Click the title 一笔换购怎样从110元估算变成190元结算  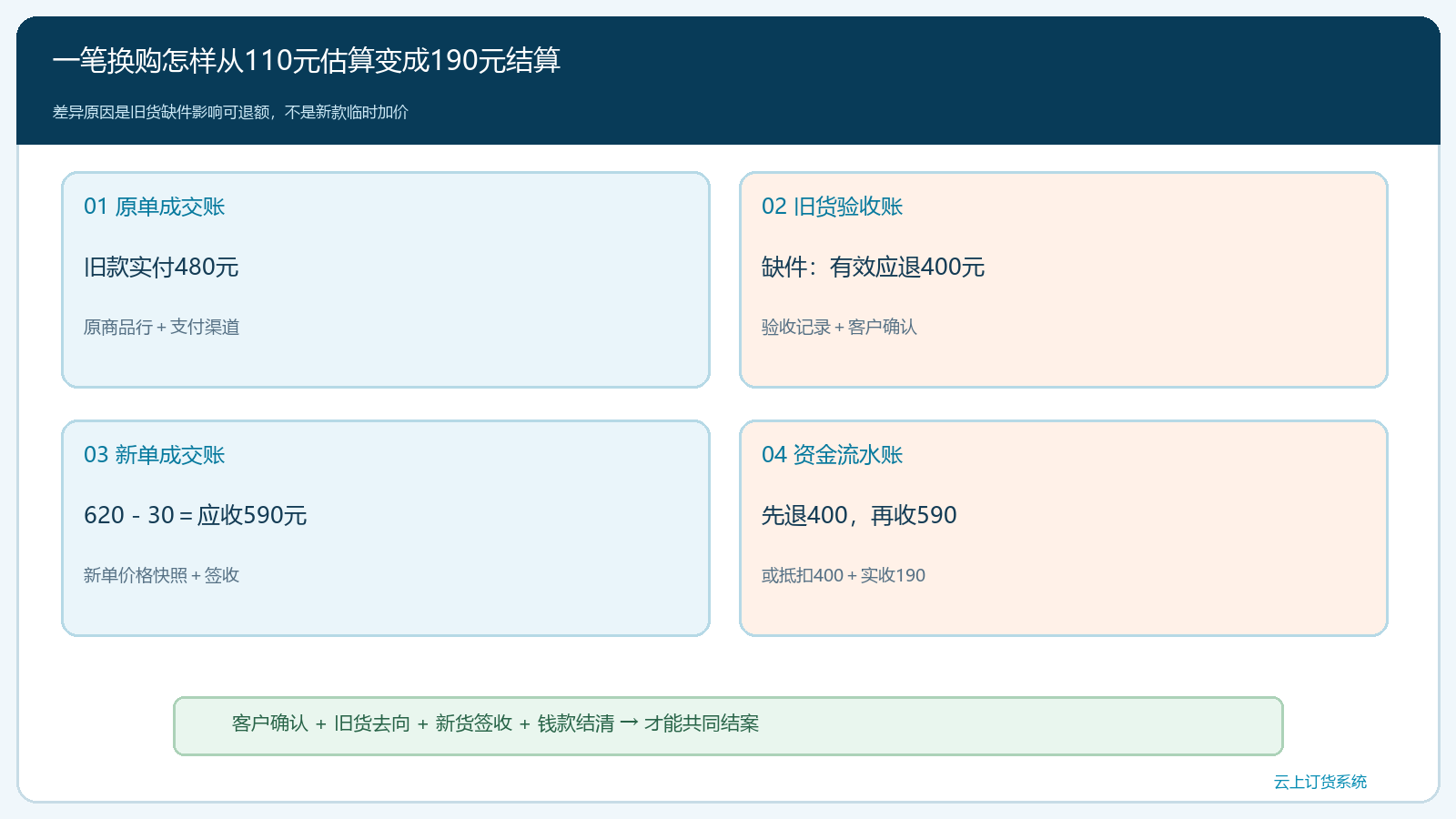[x=306, y=60]
